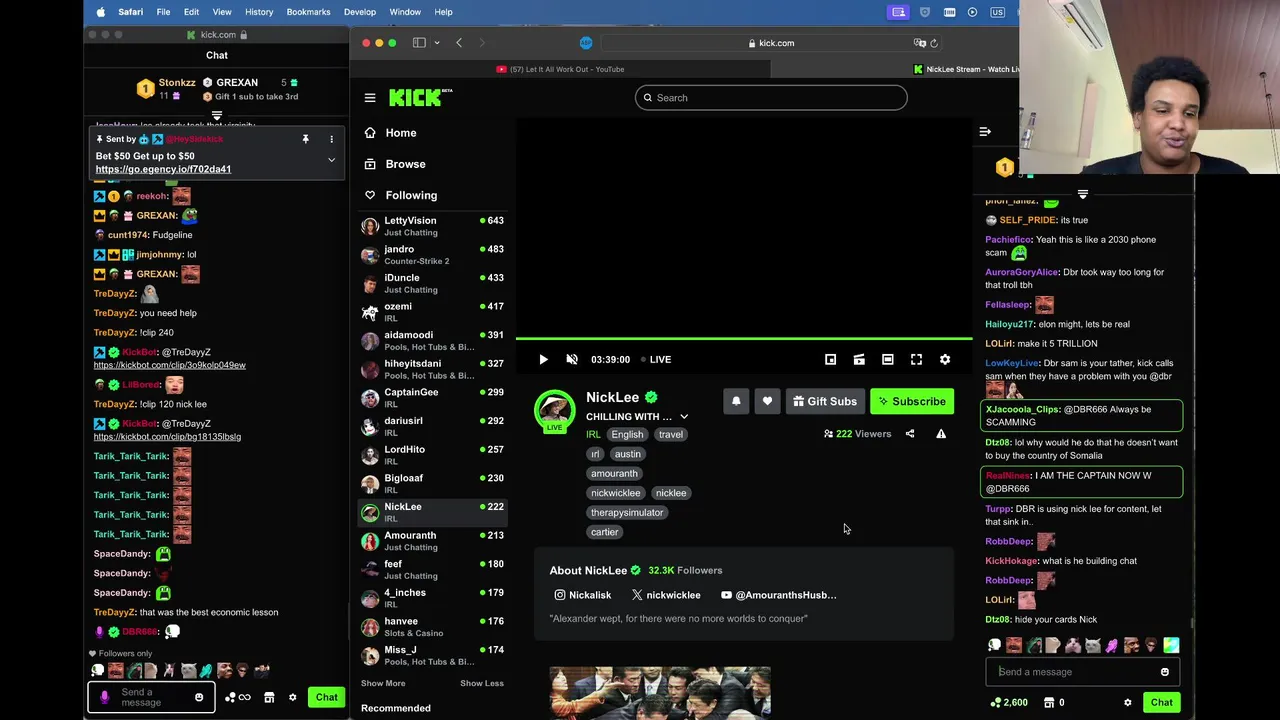Open kickbot clip 3o9kolp049ew link

point(169,365)
